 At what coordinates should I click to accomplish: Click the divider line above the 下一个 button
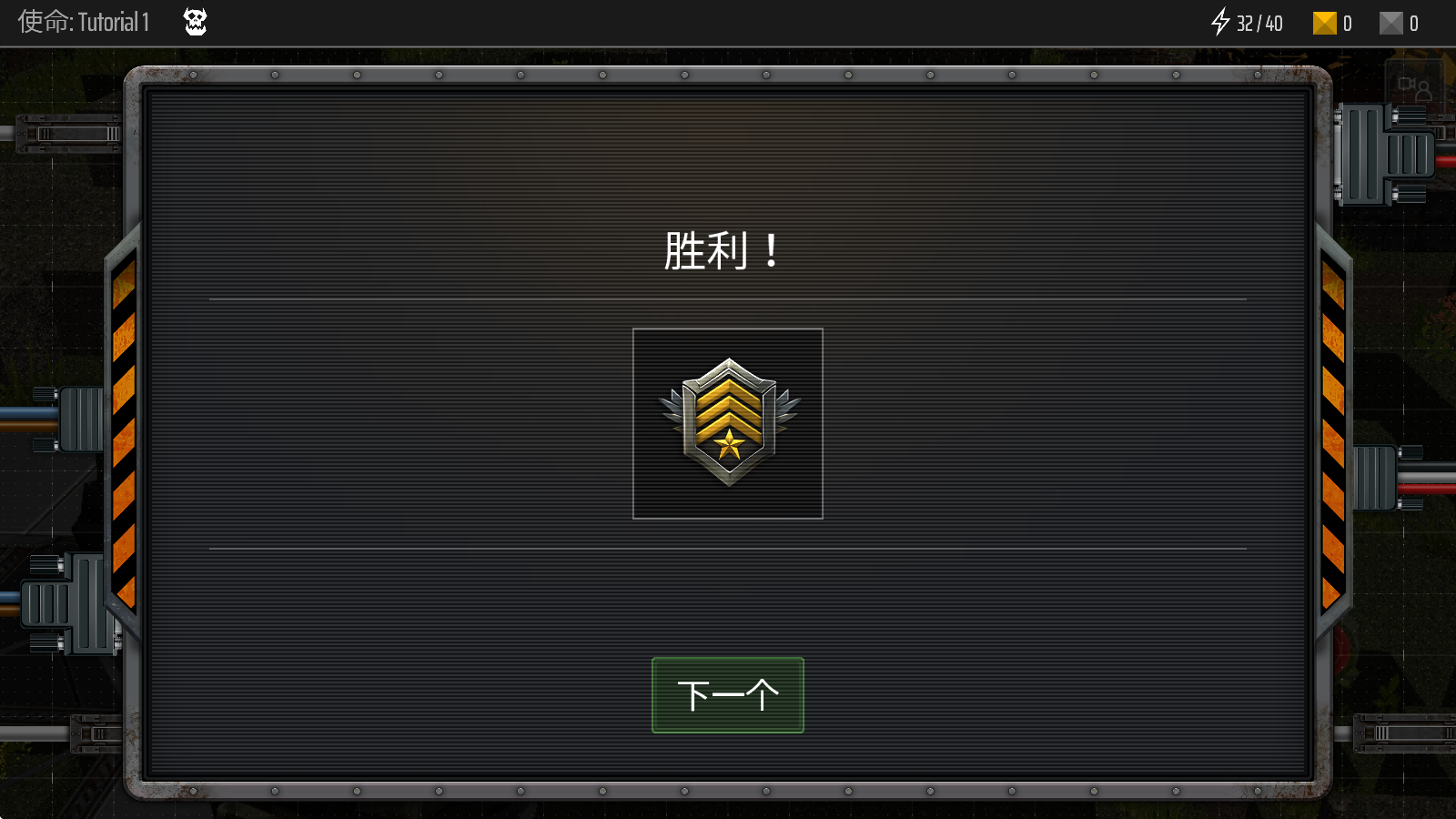[x=728, y=549]
